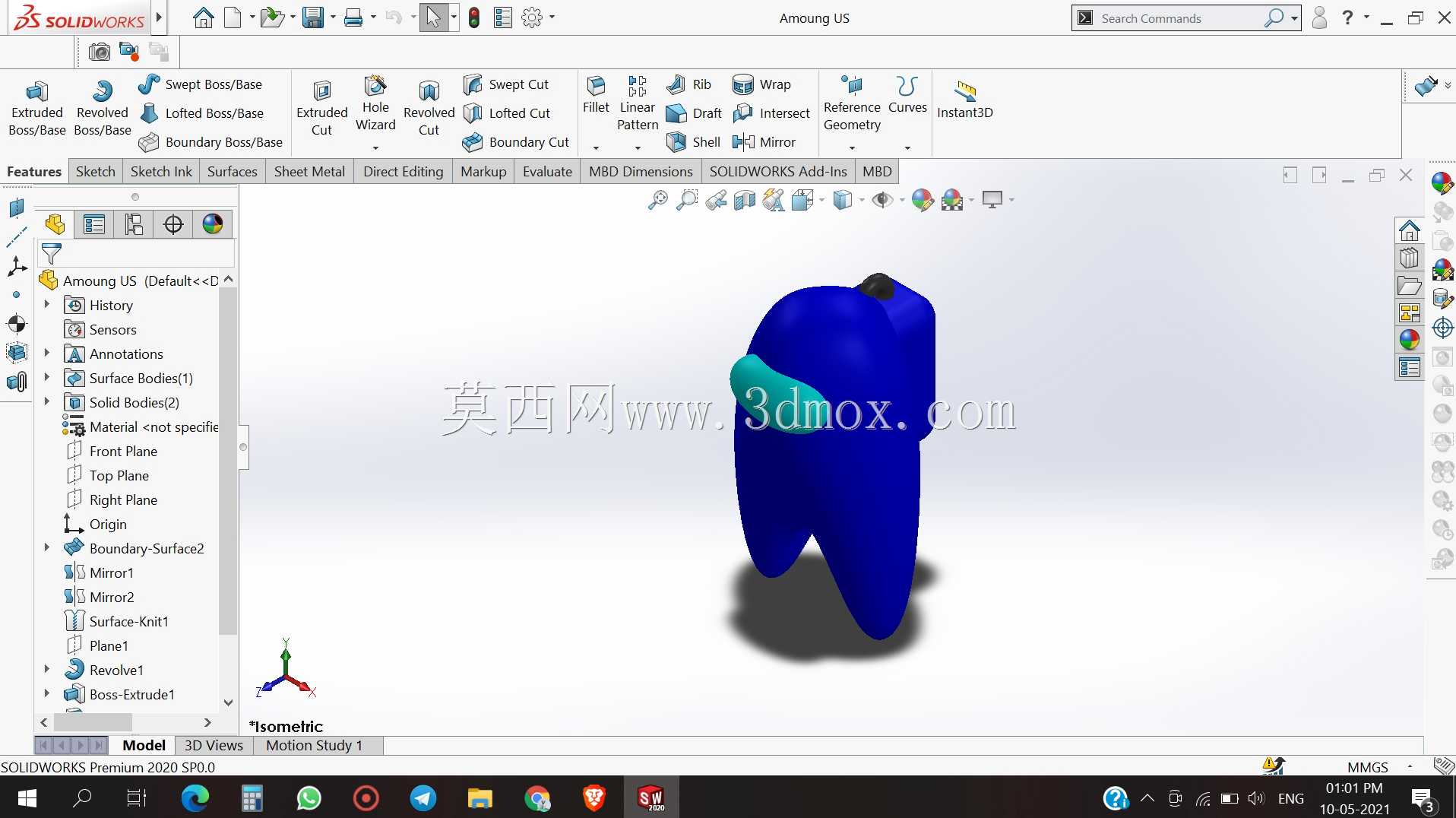Open the Curves tool
The image size is (1456, 818).
(907, 95)
